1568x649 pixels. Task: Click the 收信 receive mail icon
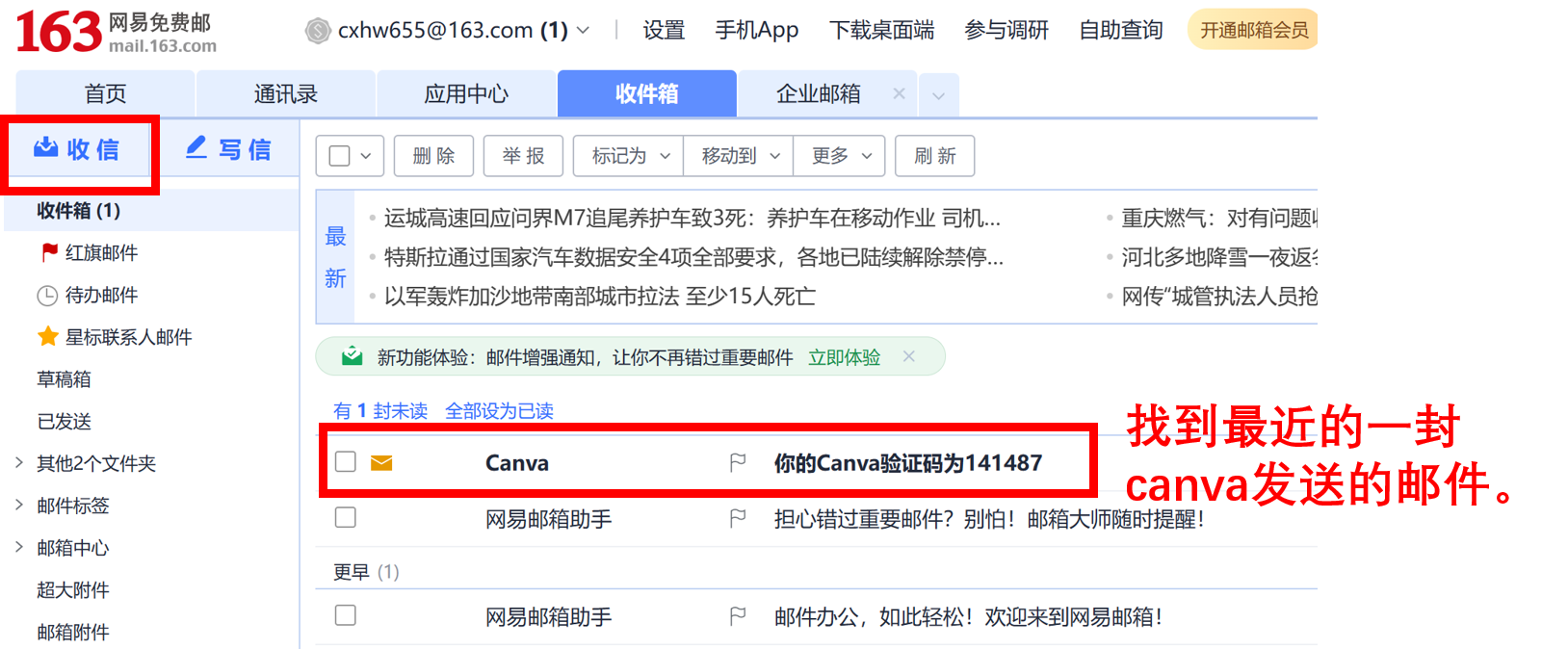pos(46,147)
